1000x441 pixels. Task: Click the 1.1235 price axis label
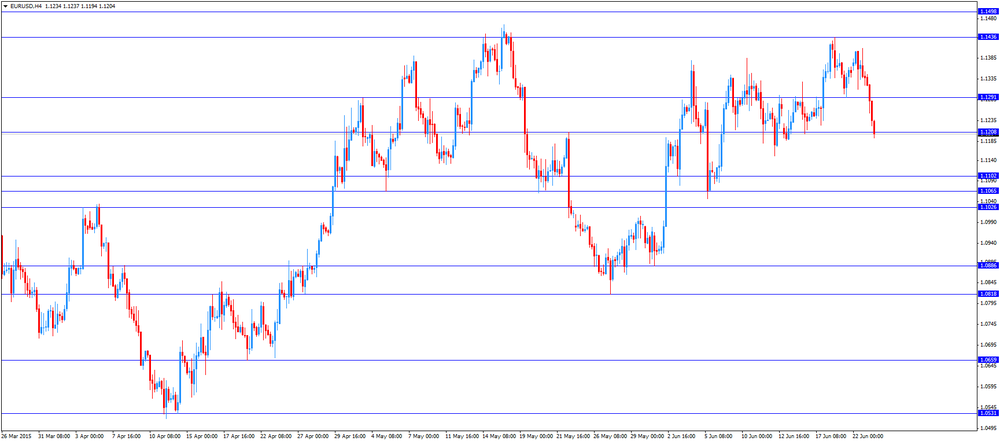(989, 120)
